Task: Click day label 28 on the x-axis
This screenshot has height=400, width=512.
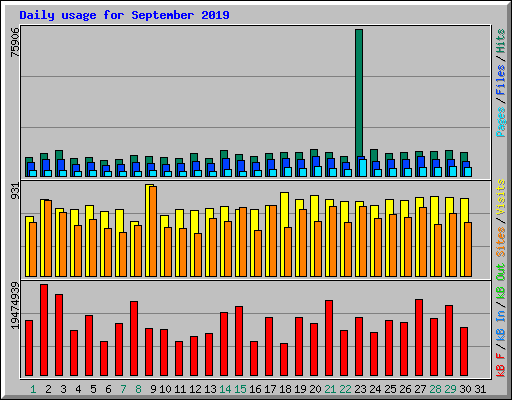Action: pyautogui.click(x=435, y=389)
